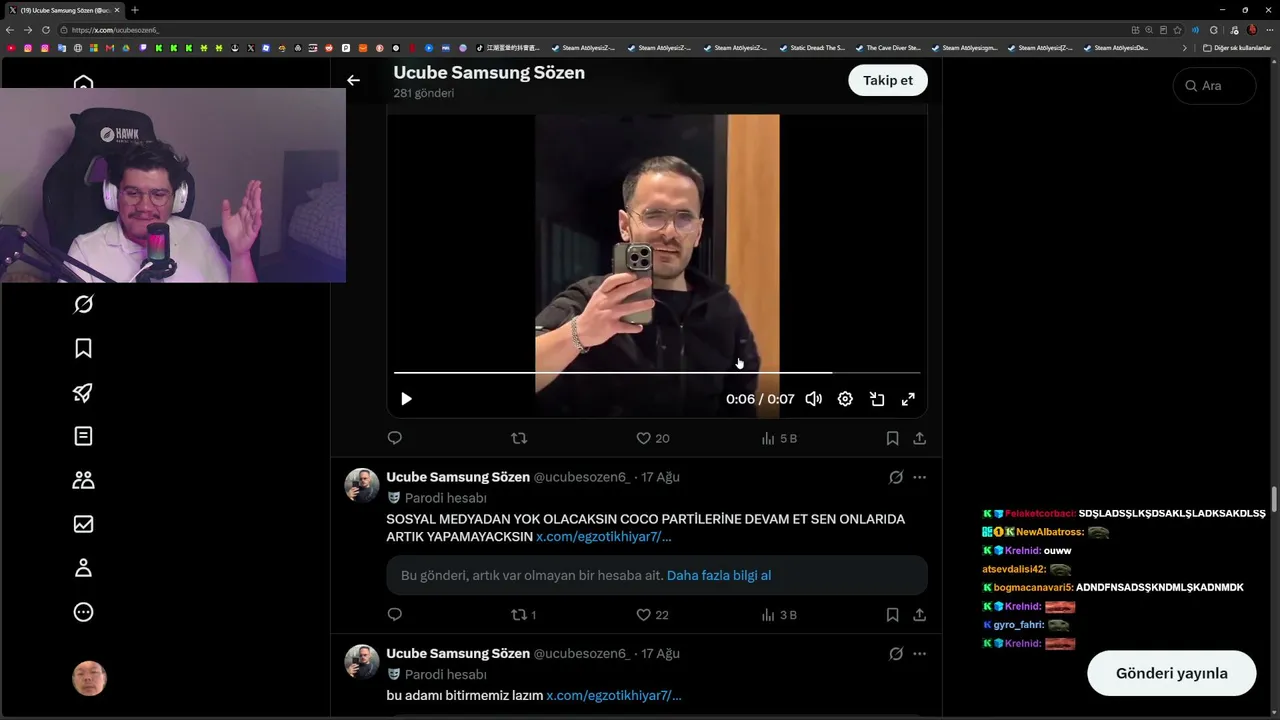Open a new browser tab
1280x720 pixels.
pyautogui.click(x=135, y=10)
